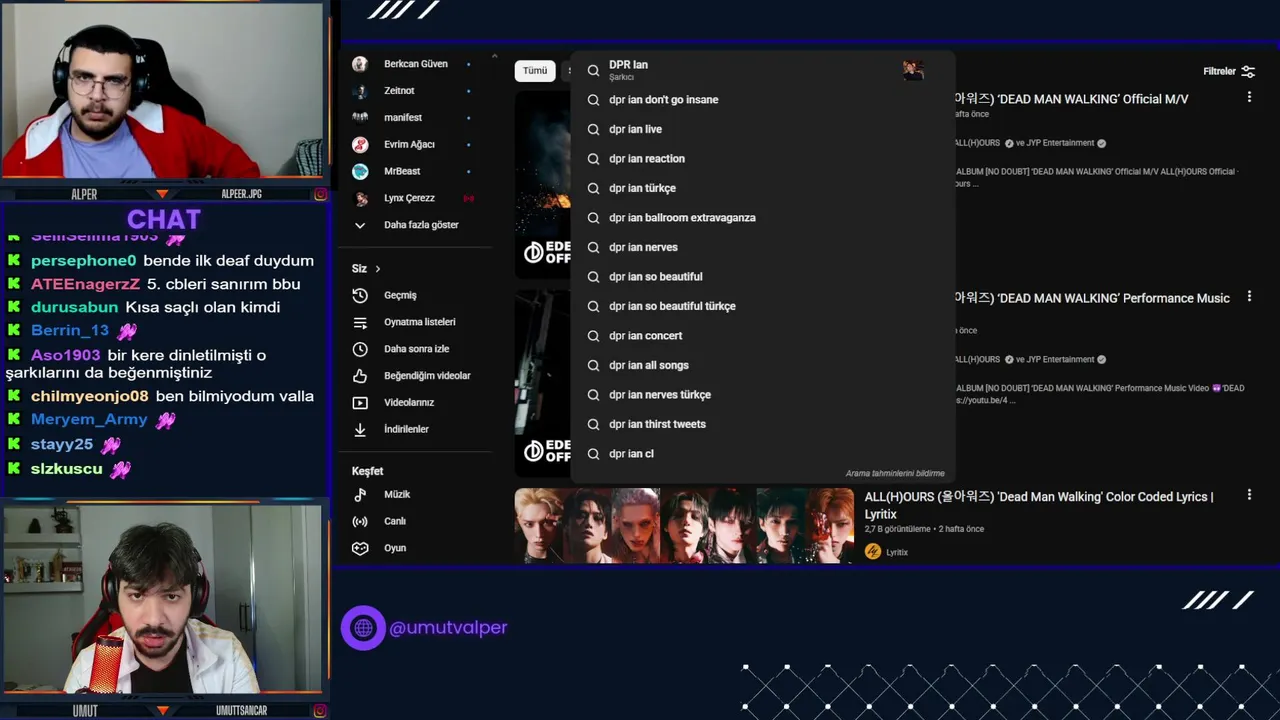Click Aso1903 username in chat
This screenshot has width=1280, height=720.
tap(66, 355)
